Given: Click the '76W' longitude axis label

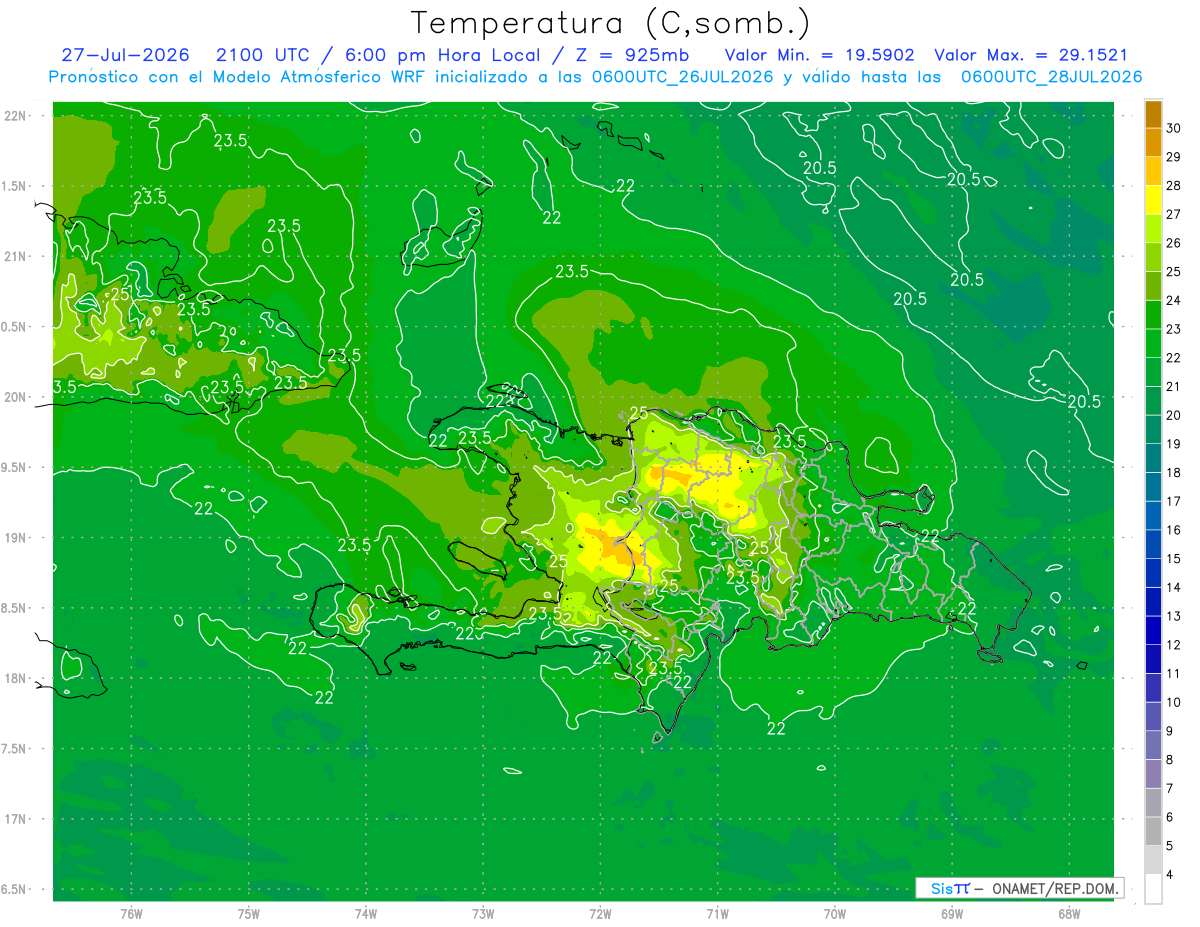Looking at the screenshot, I should click(x=131, y=913).
